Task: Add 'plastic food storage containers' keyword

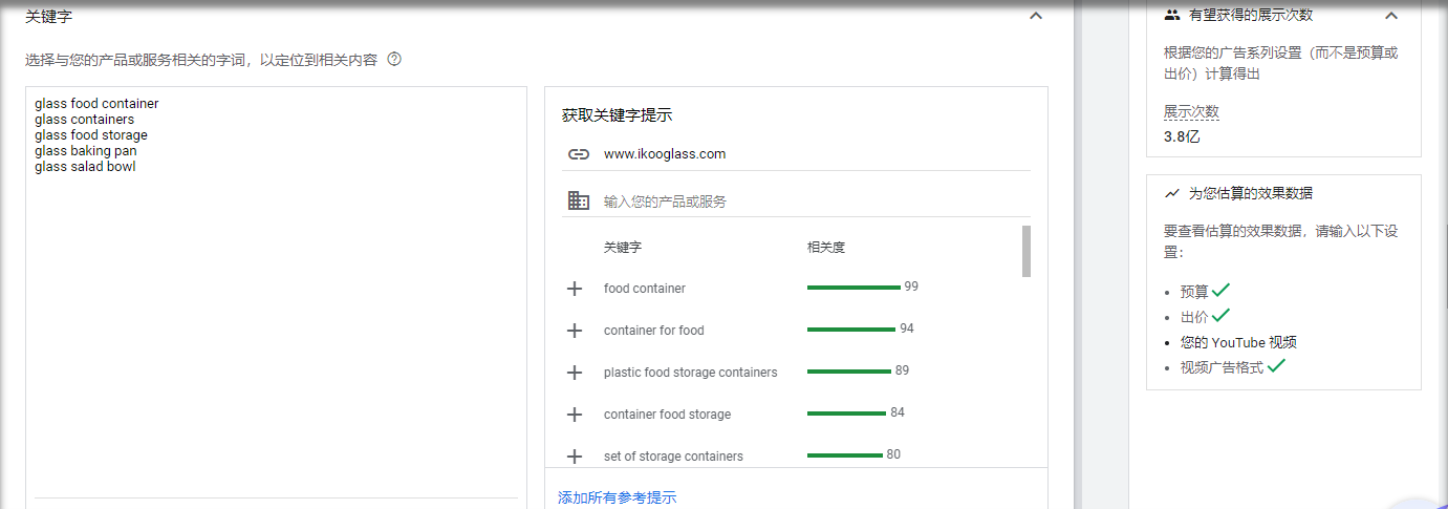Action: coord(574,373)
